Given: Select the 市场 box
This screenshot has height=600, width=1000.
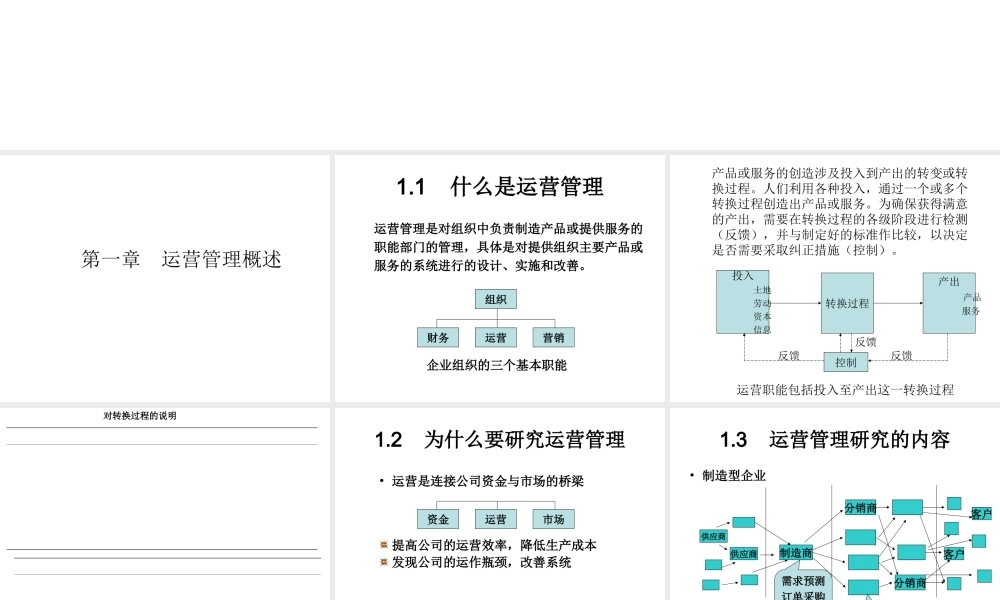Looking at the screenshot, I should [x=554, y=519].
